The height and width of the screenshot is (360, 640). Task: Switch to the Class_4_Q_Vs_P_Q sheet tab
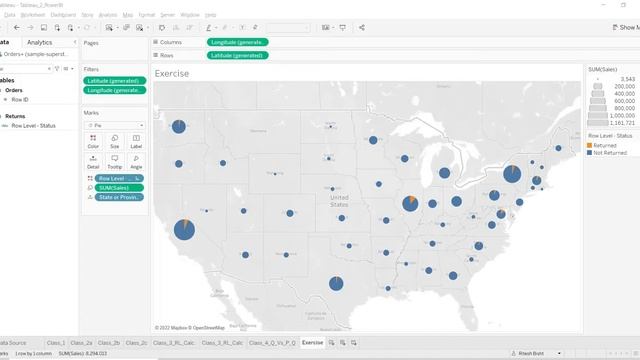[272, 343]
